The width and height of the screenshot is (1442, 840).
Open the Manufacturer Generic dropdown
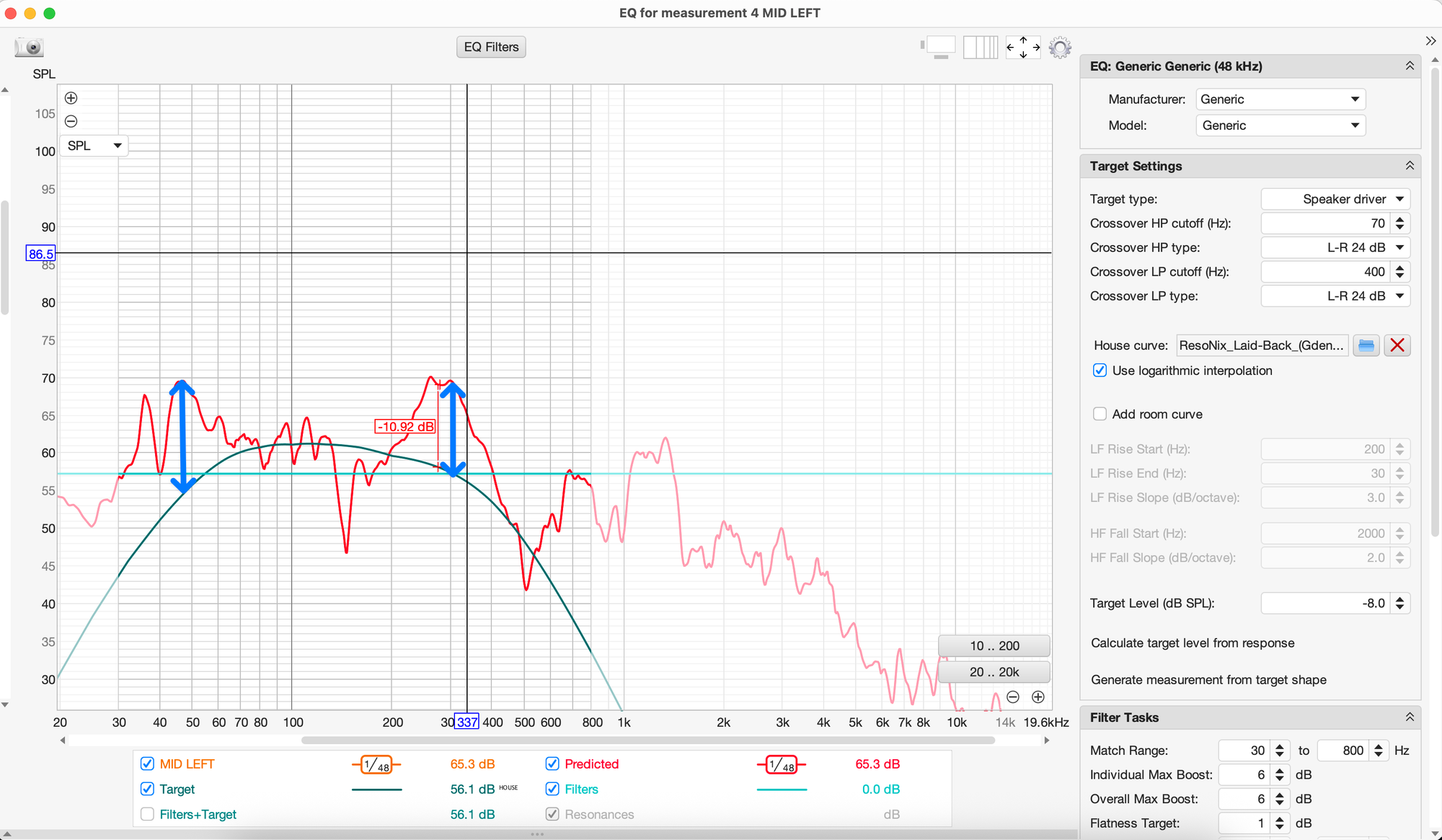click(1280, 100)
